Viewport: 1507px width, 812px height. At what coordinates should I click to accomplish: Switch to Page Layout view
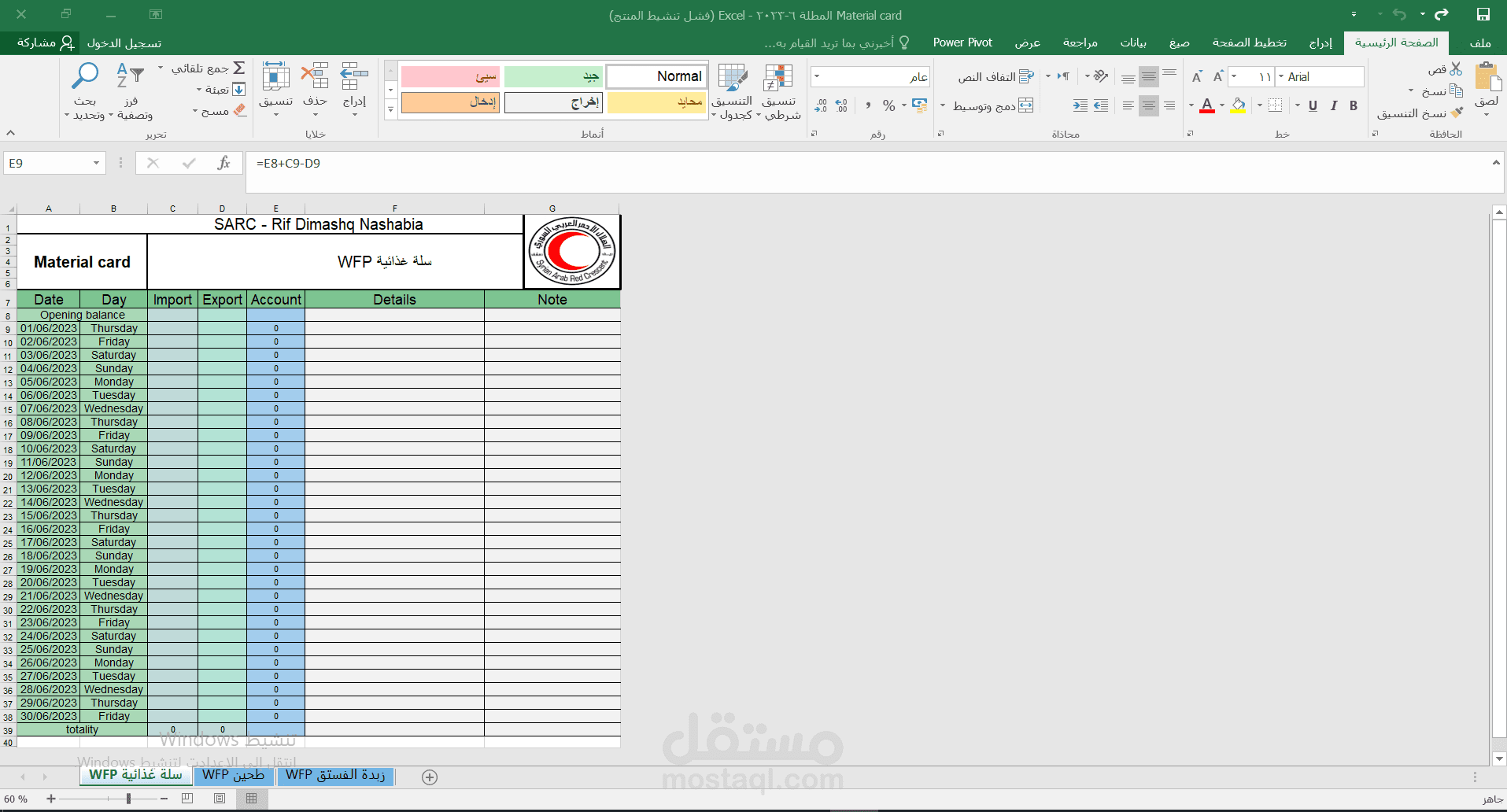pyautogui.click(x=220, y=799)
